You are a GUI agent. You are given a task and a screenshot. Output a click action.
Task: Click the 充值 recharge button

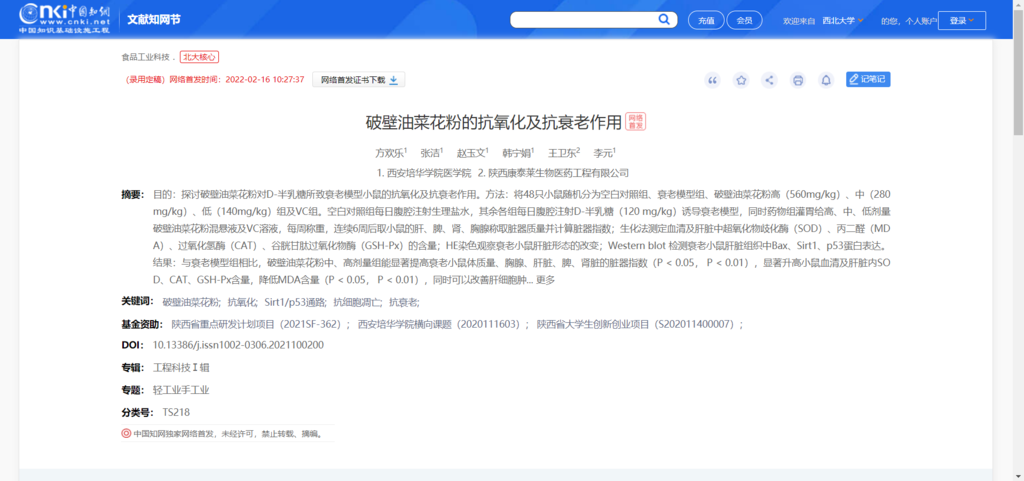click(x=706, y=20)
